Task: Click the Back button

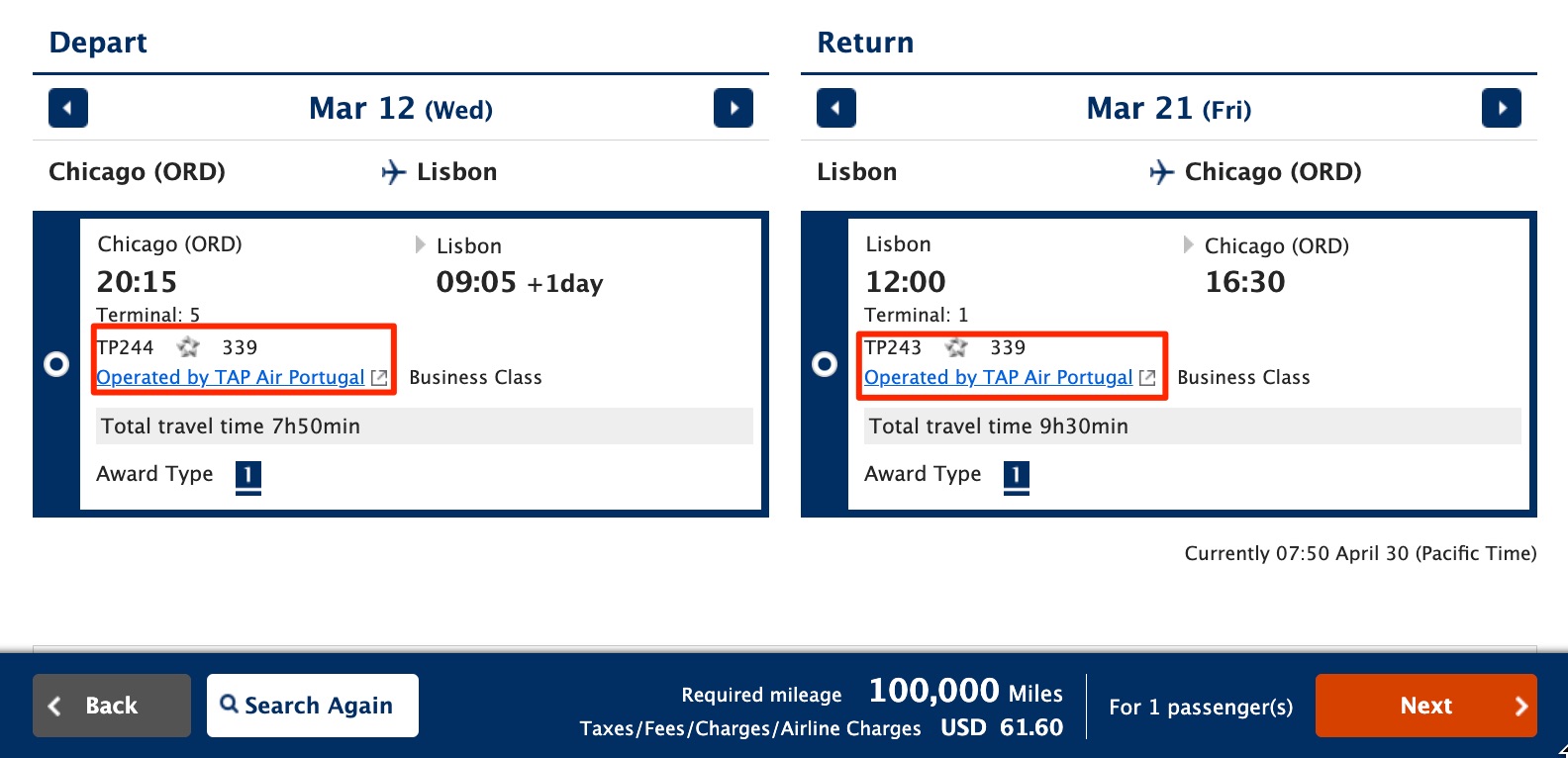Action: pos(111,705)
